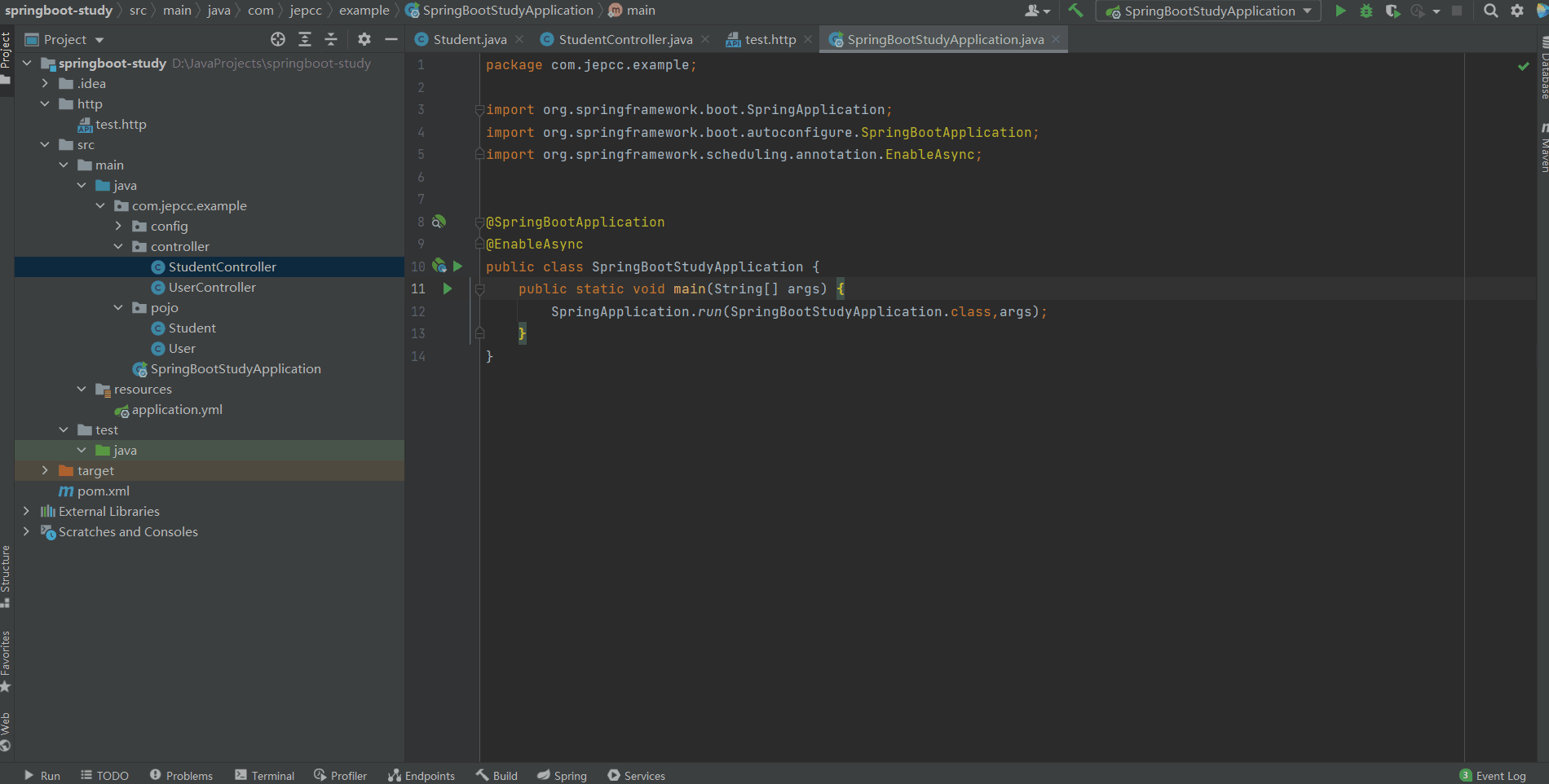Viewport: 1549px width, 784px height.
Task: Select application.yml in project tree
Action: click(x=177, y=409)
